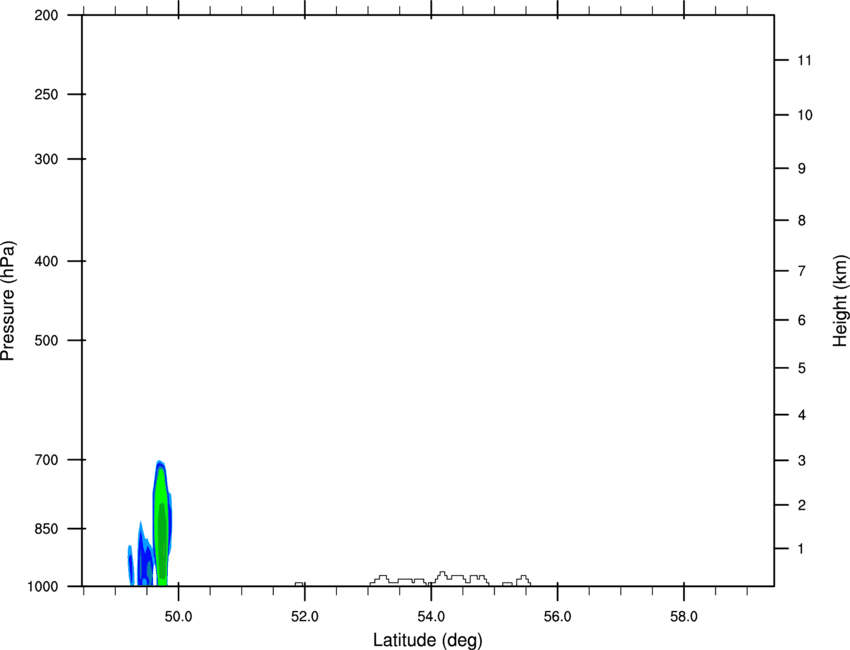Click the 500 pressure tick label
This screenshot has height=650, width=850.
click(46, 340)
